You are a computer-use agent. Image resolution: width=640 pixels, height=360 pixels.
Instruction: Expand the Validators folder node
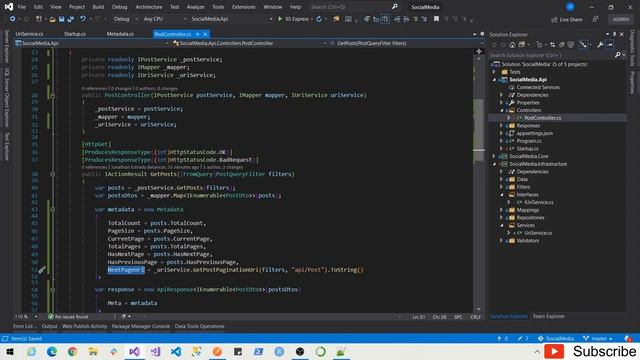click(502, 241)
